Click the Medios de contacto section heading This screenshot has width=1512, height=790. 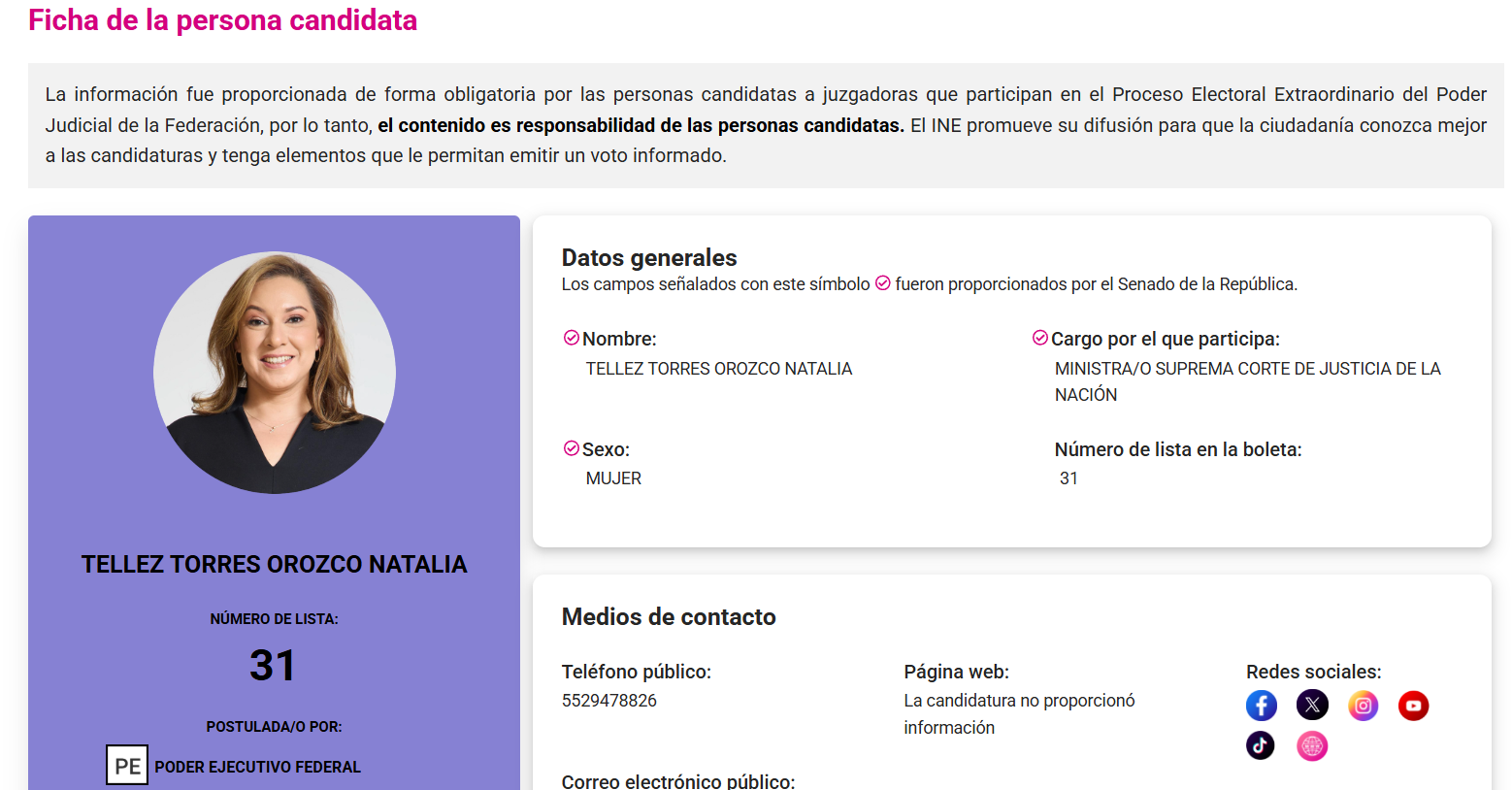tap(669, 616)
